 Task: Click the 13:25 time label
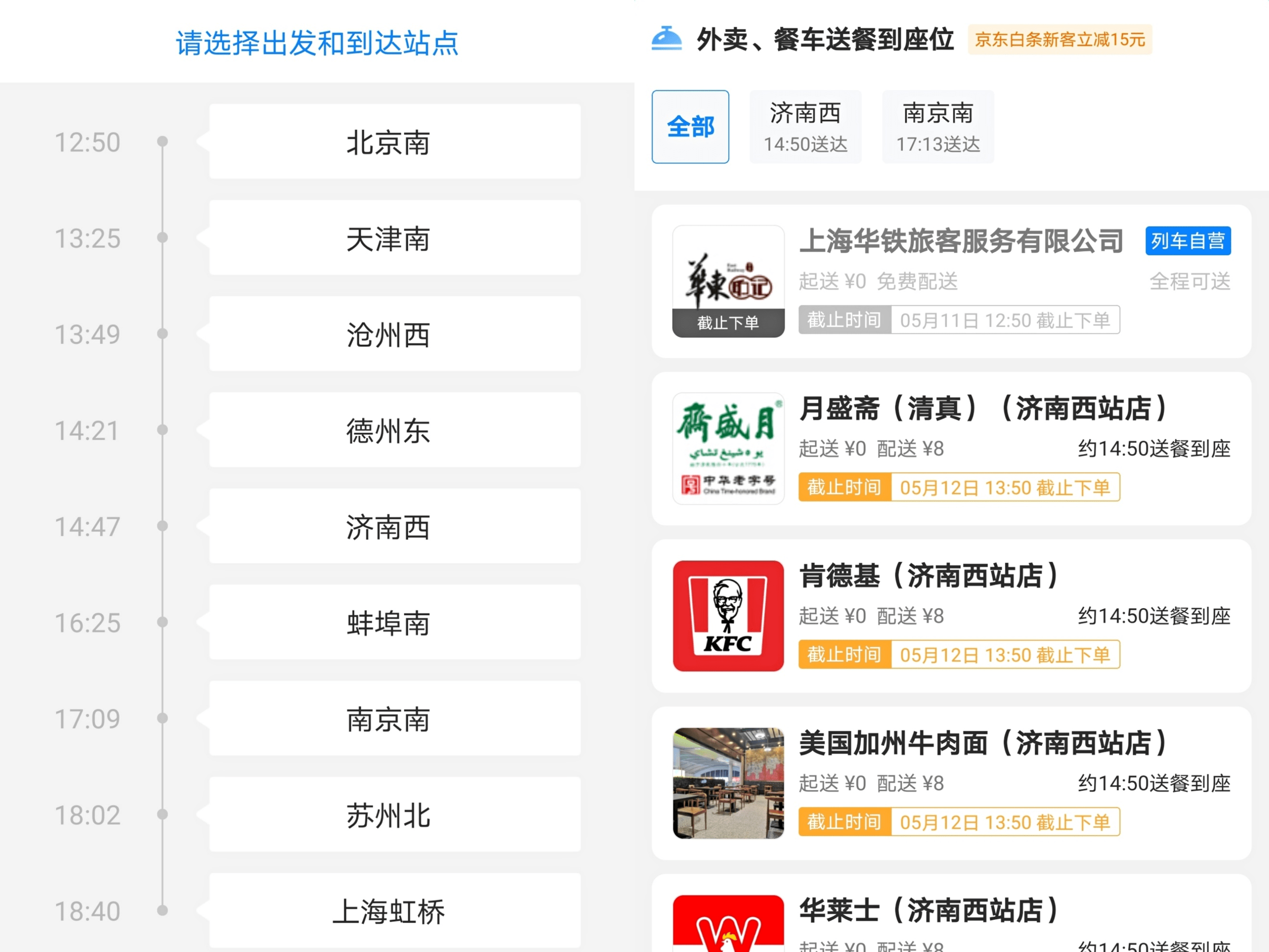[x=87, y=239]
